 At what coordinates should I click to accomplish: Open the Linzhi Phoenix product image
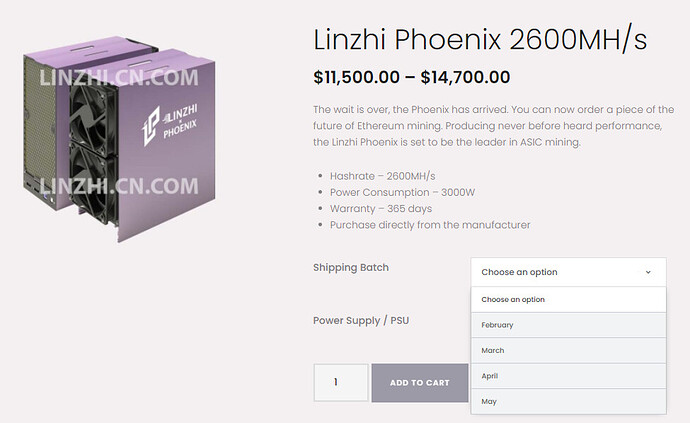(x=119, y=139)
